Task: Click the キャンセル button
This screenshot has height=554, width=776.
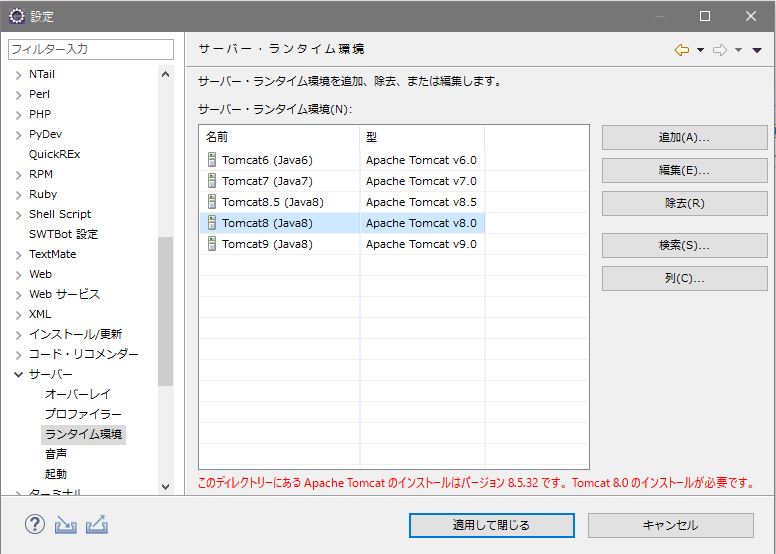Action: 671,525
